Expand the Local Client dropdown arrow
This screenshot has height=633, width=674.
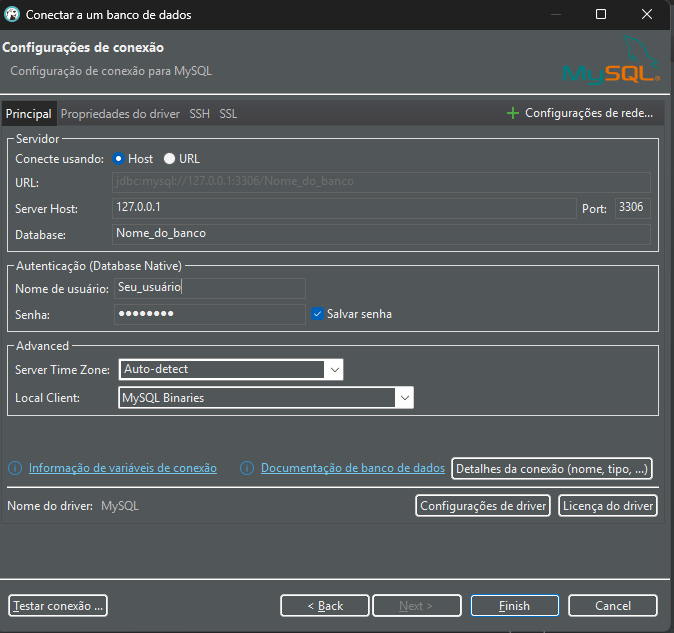404,398
